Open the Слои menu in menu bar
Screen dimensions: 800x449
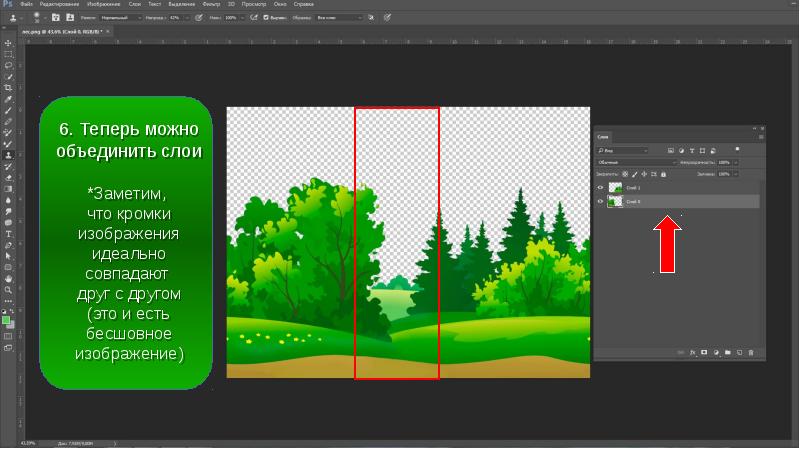pos(134,4)
